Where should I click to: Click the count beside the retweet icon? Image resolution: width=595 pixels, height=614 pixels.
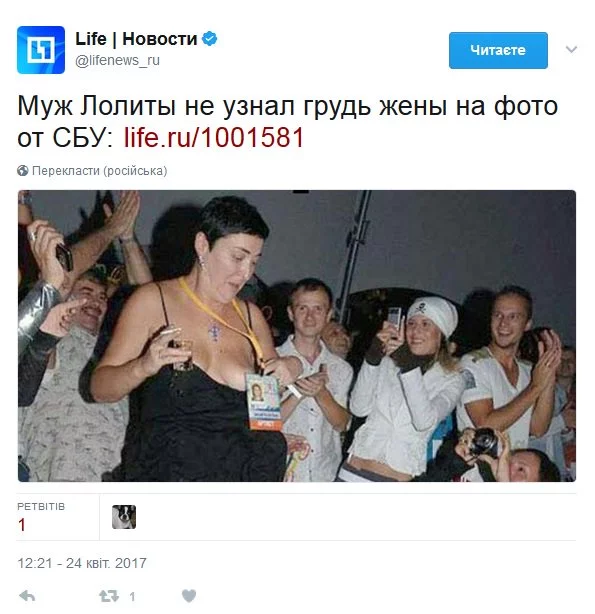(x=132, y=596)
